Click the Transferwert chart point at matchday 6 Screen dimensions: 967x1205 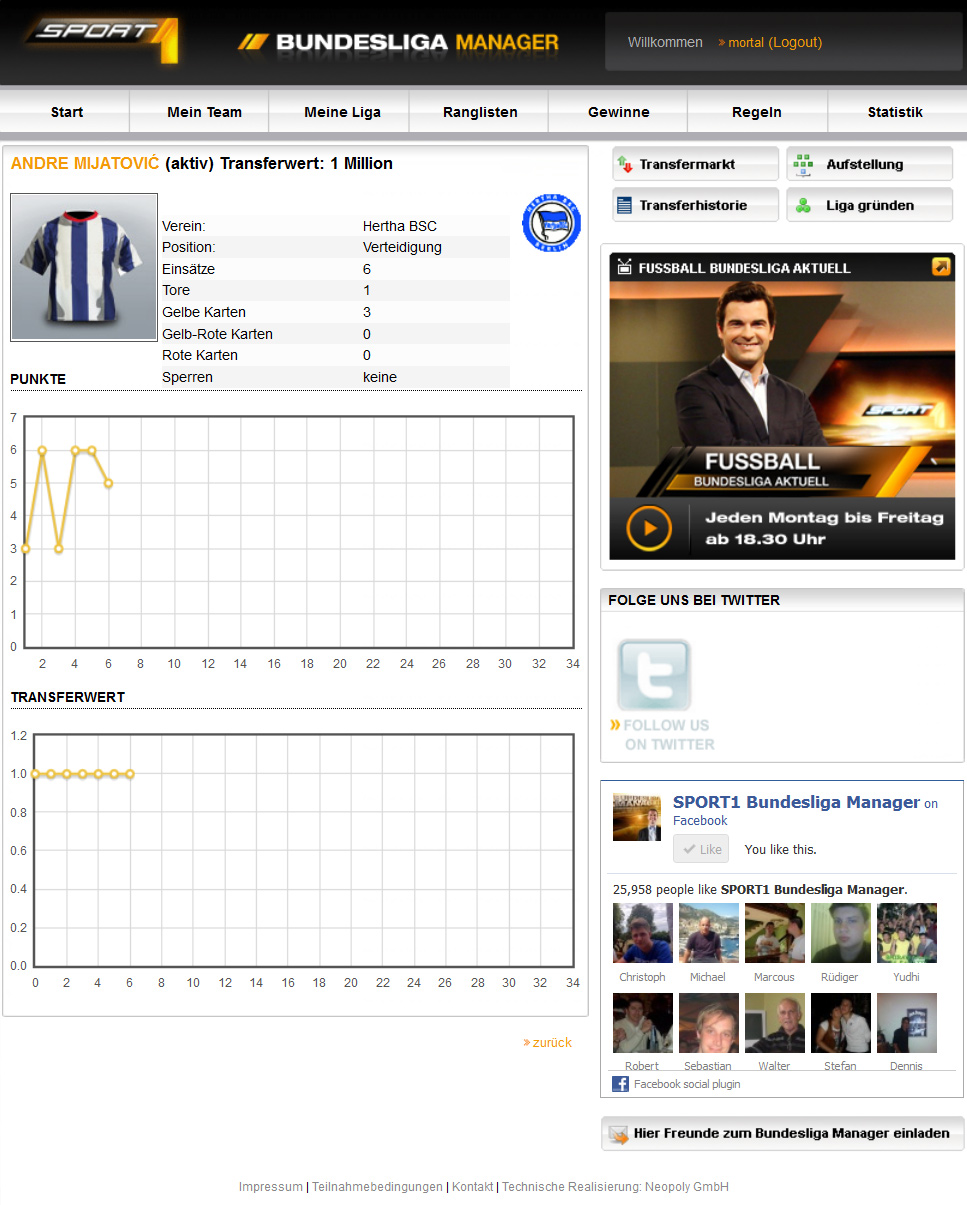130,774
